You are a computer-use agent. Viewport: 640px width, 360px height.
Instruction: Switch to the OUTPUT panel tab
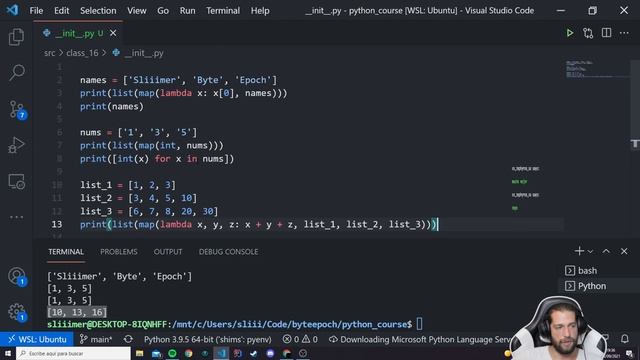(x=168, y=252)
